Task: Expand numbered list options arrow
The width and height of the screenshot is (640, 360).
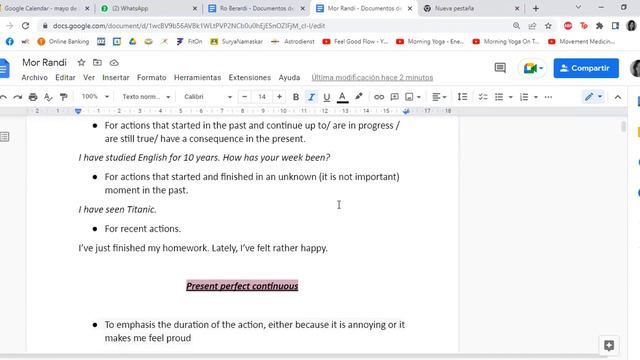Action: pyautogui.click(x=536, y=97)
